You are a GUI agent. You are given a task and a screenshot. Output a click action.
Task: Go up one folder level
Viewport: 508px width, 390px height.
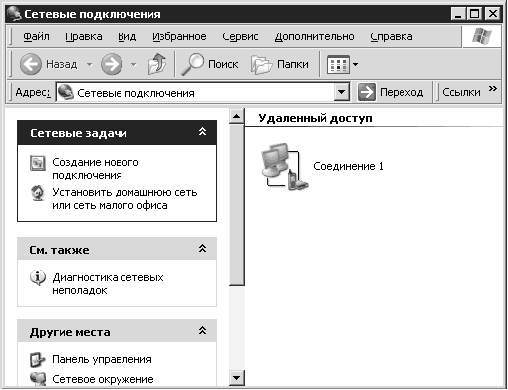(157, 64)
